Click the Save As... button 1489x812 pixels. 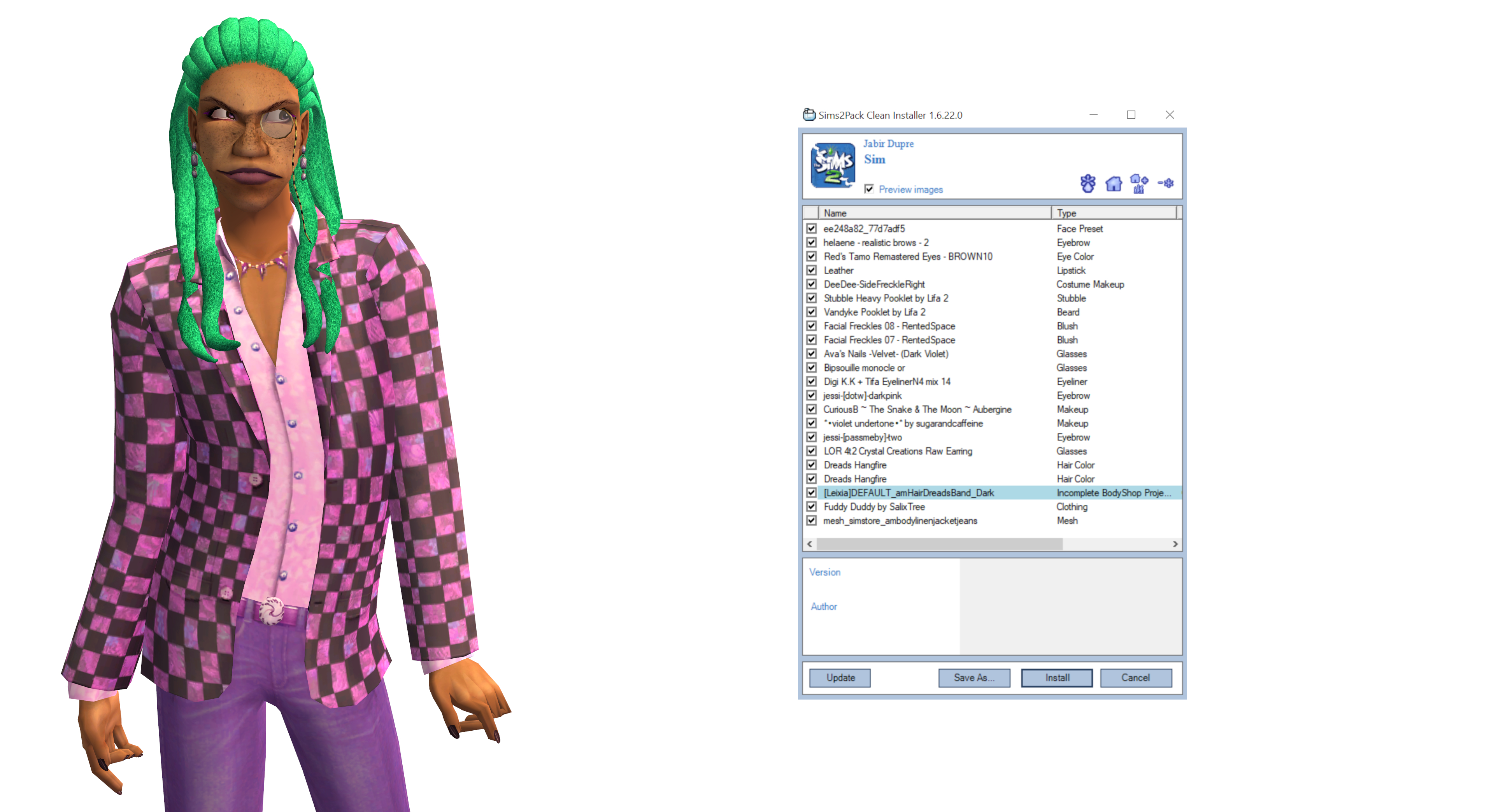point(974,677)
